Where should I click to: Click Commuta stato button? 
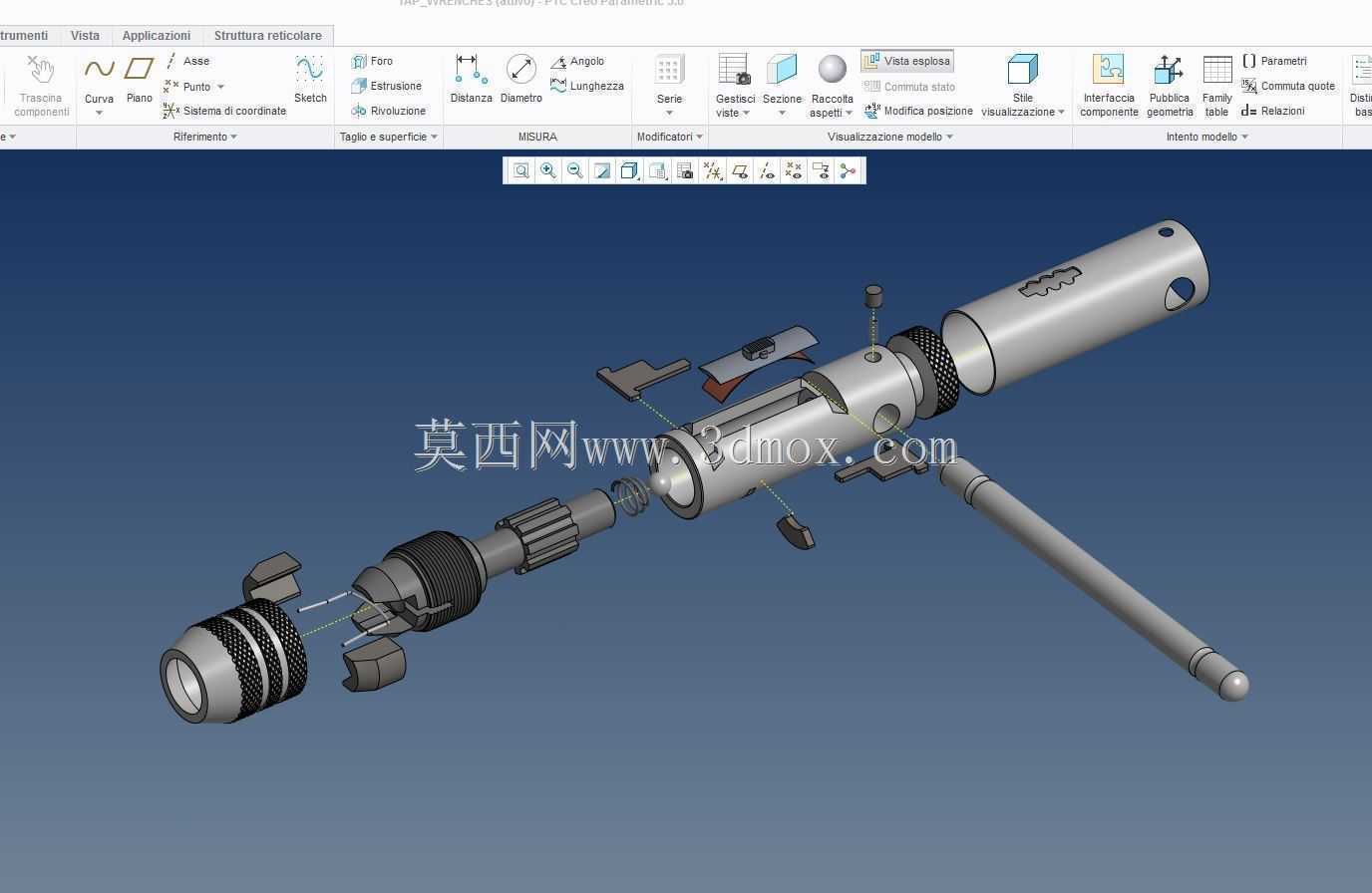click(909, 87)
